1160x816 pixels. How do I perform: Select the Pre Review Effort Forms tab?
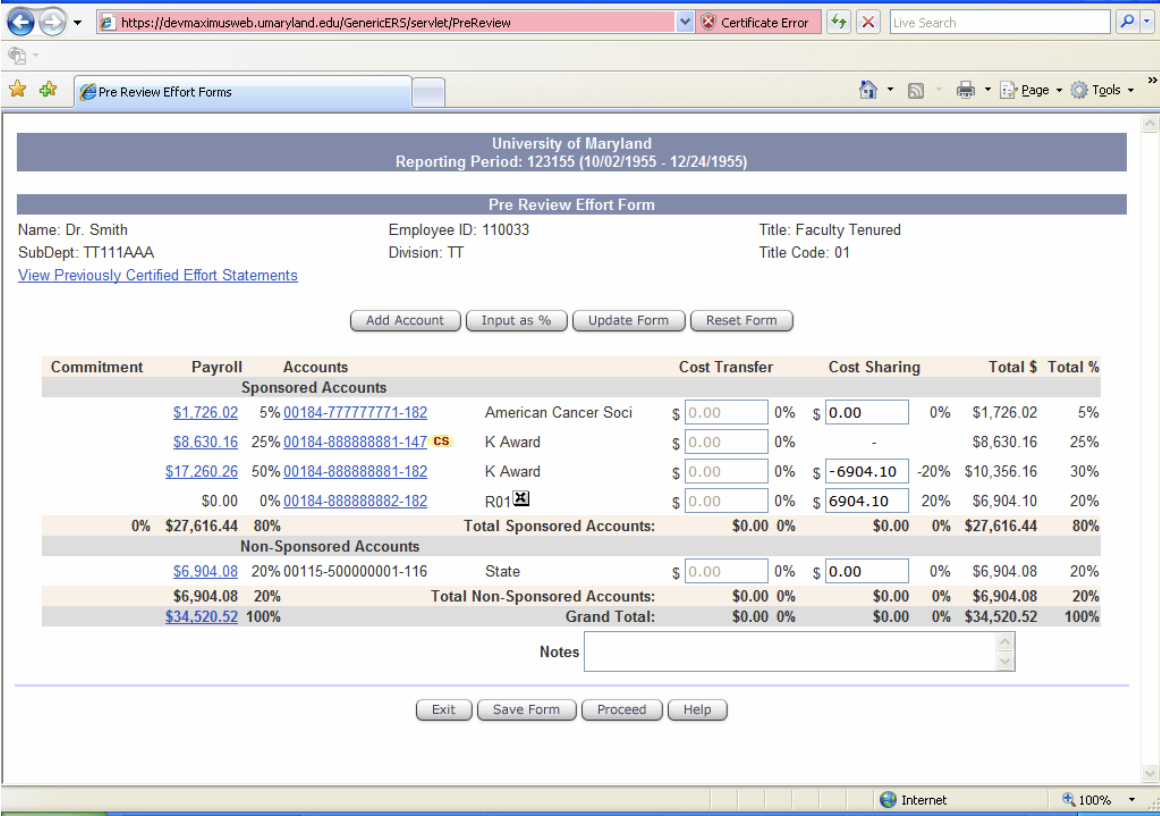click(242, 92)
